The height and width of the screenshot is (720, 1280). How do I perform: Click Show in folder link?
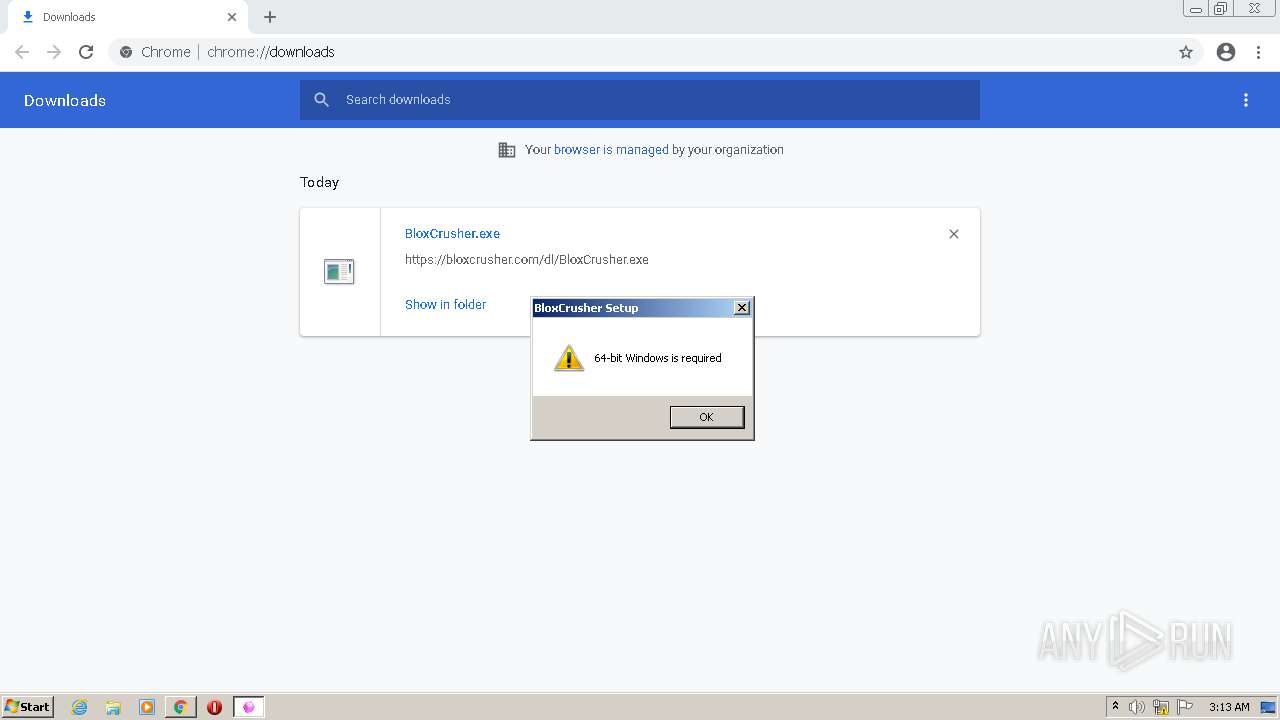[x=445, y=304]
